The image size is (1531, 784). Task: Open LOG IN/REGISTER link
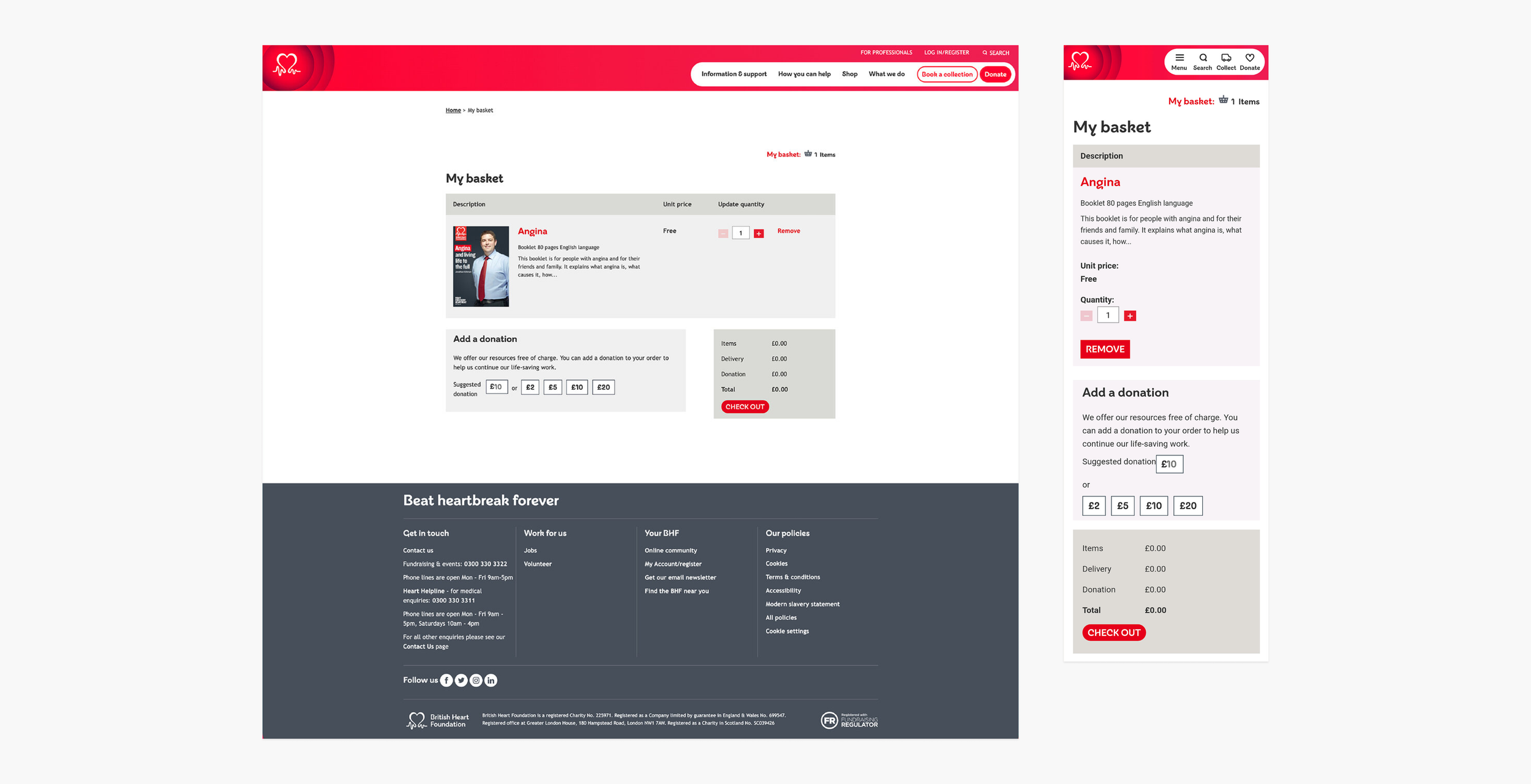[946, 53]
